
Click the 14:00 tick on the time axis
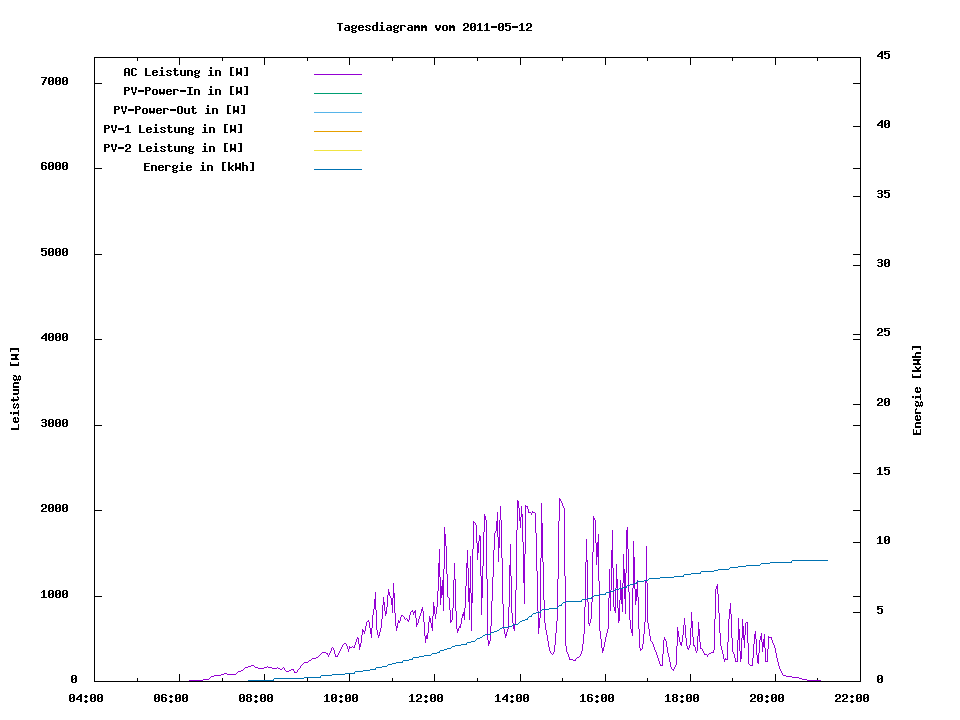[512, 698]
